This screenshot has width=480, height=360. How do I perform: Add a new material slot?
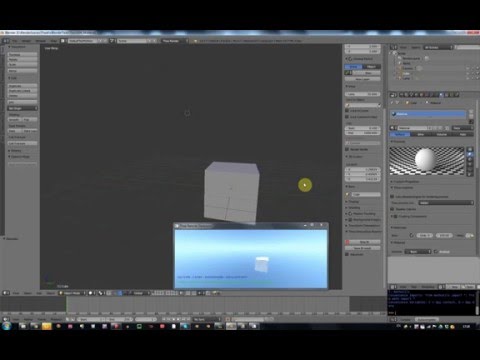[471, 112]
